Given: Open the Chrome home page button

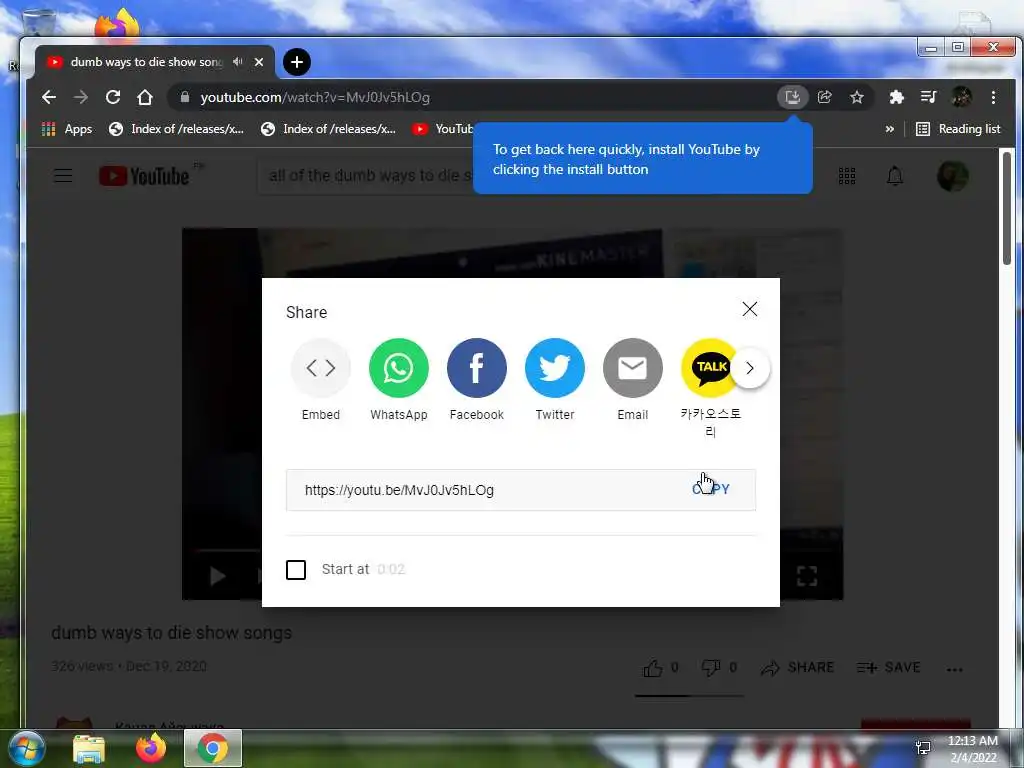Looking at the screenshot, I should pyautogui.click(x=145, y=97).
